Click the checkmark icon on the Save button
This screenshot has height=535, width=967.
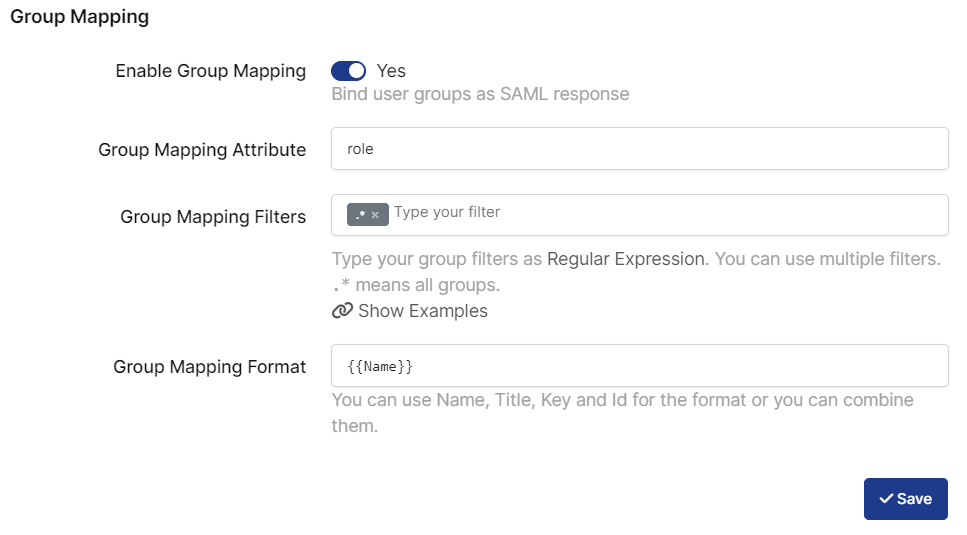click(x=885, y=499)
